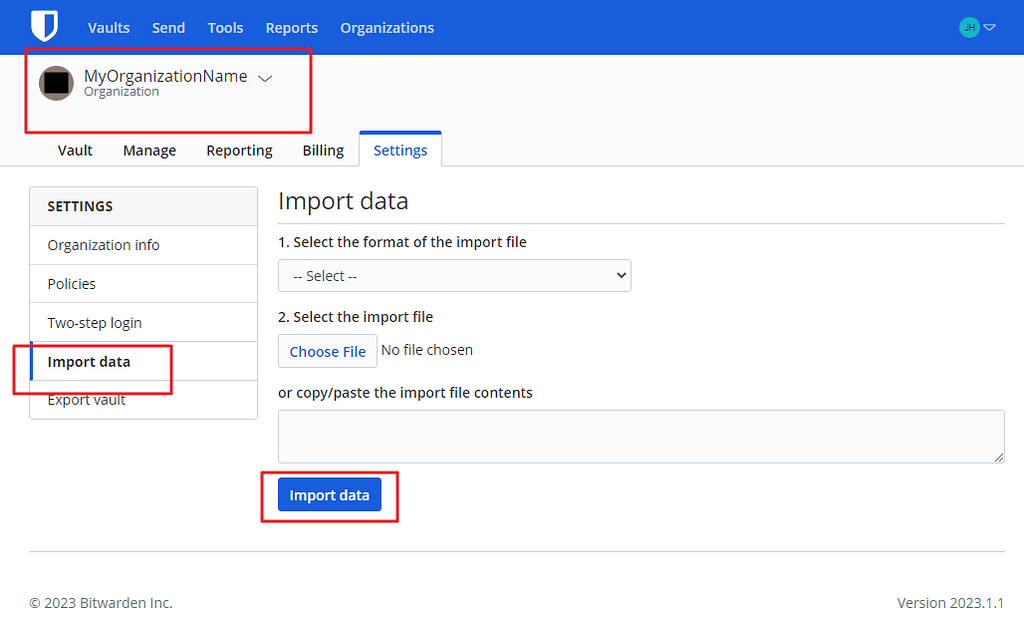The image size is (1024, 619).
Task: Open the Policies settings page
Action: [73, 283]
